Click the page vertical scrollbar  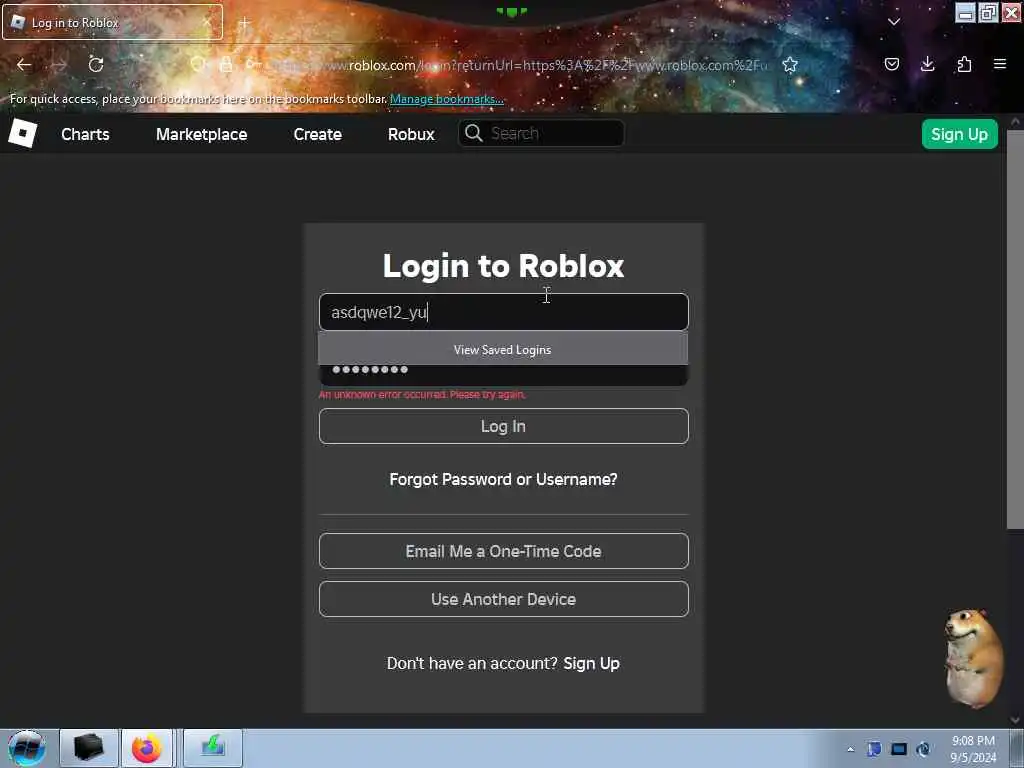1015,330
